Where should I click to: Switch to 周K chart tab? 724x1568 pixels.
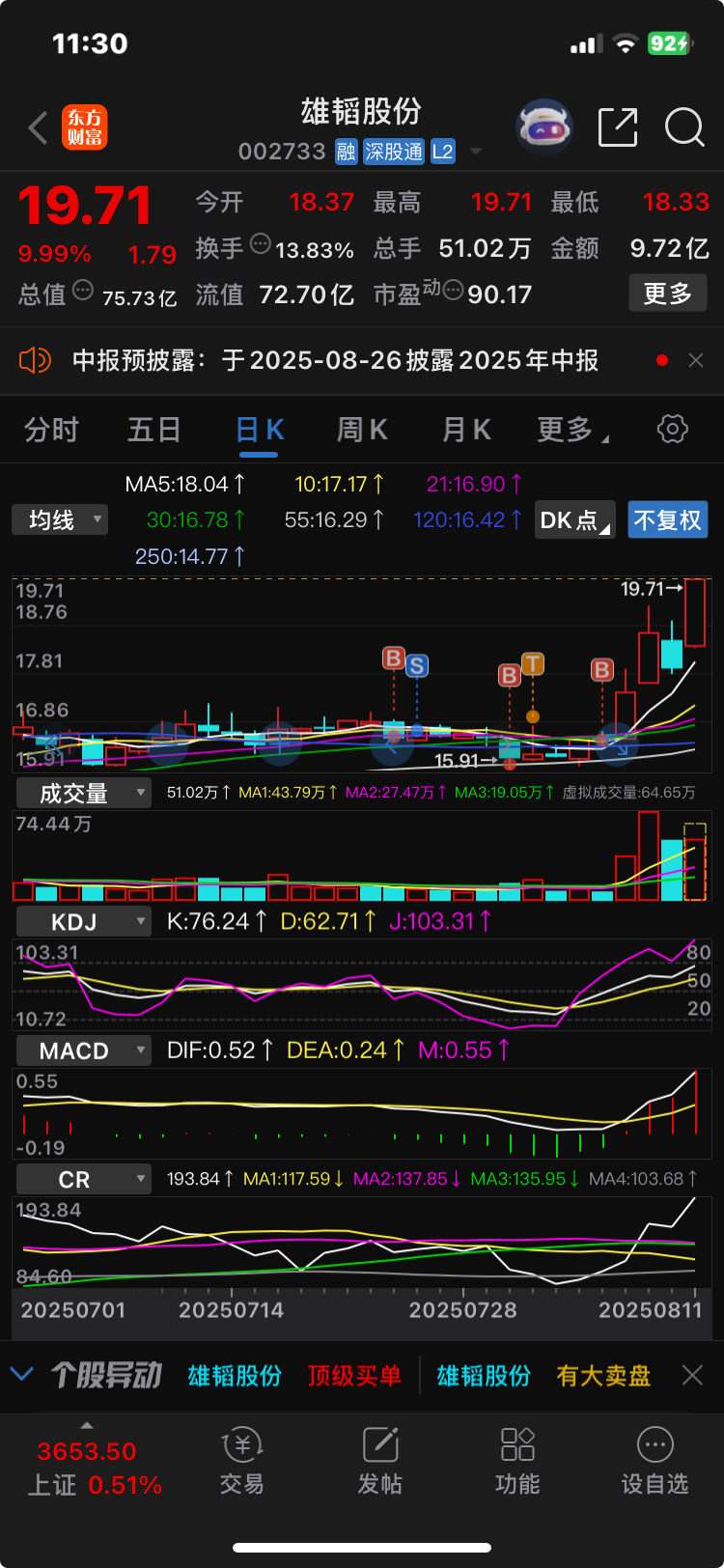362,430
